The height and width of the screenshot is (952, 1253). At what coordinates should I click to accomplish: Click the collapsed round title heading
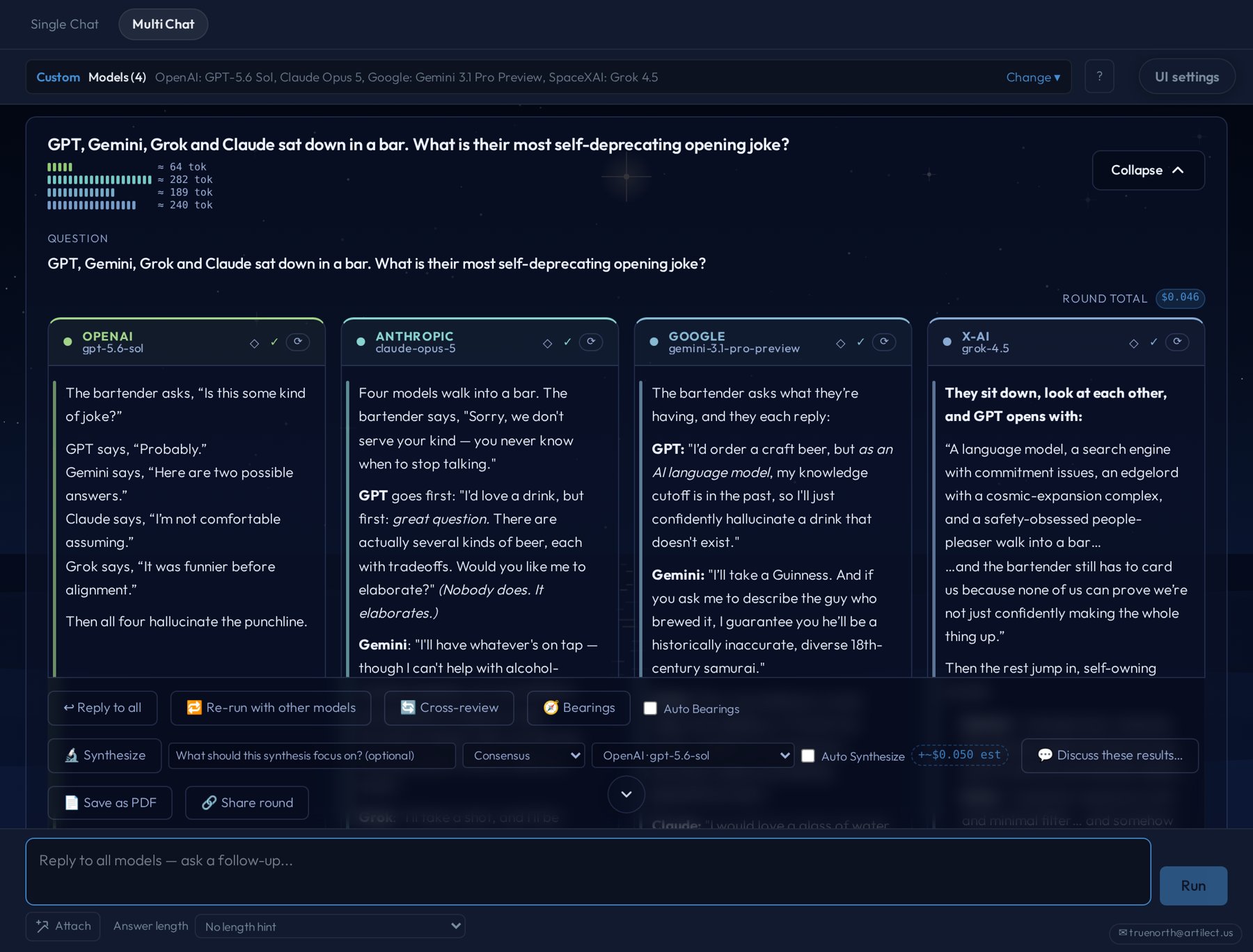coord(418,144)
